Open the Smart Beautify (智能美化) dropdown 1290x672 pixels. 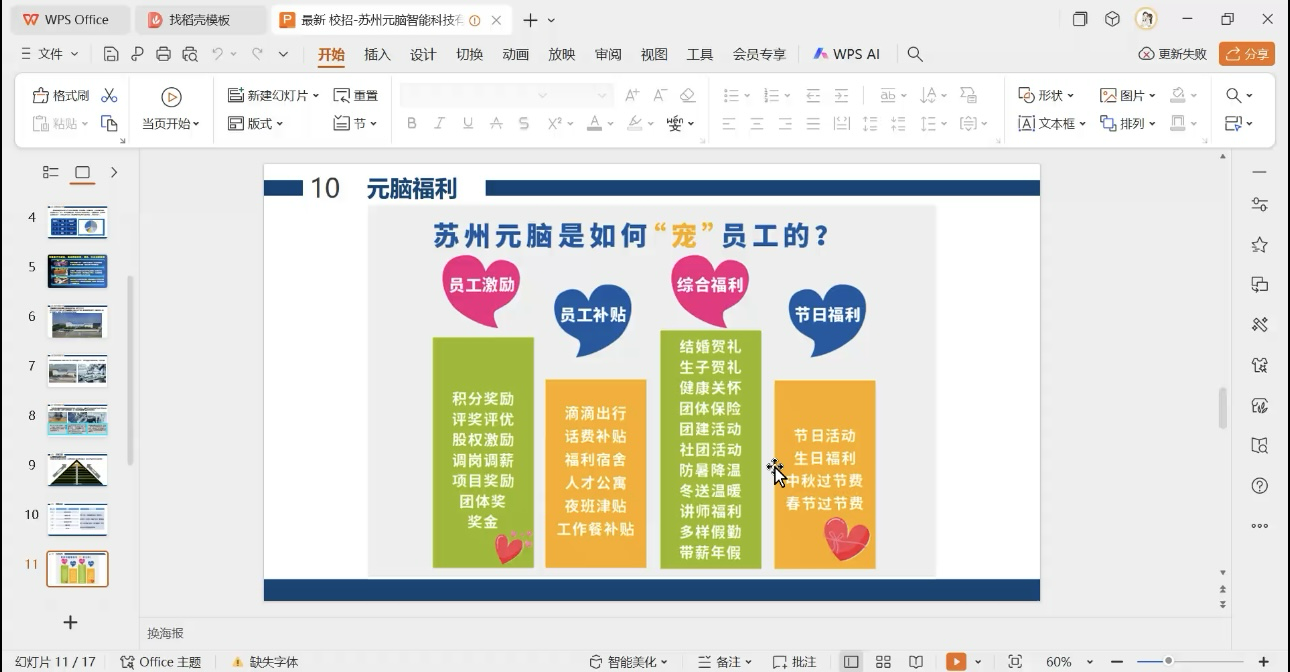pos(628,662)
